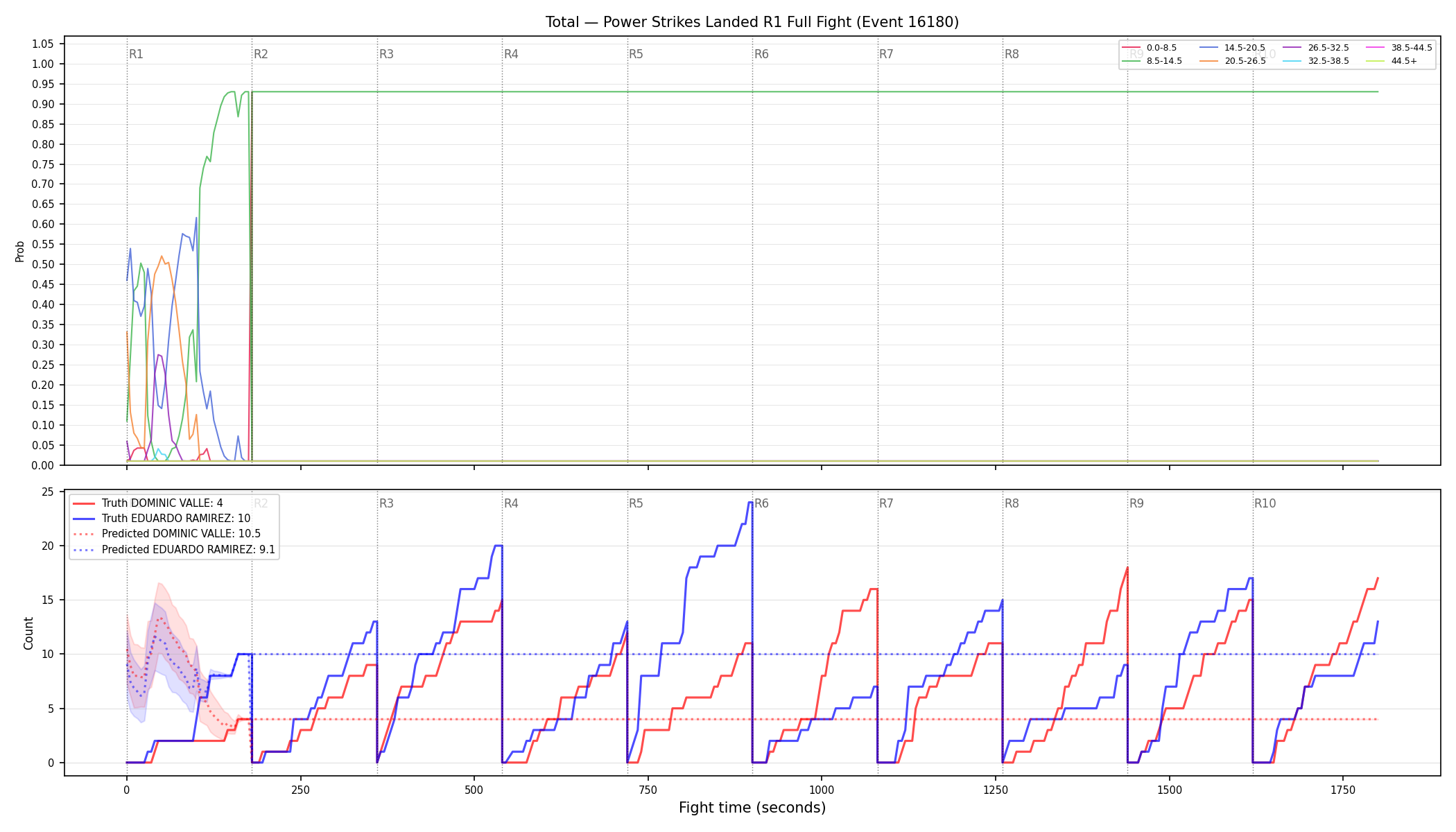Click the R7 round marker in the top chart

point(886,54)
